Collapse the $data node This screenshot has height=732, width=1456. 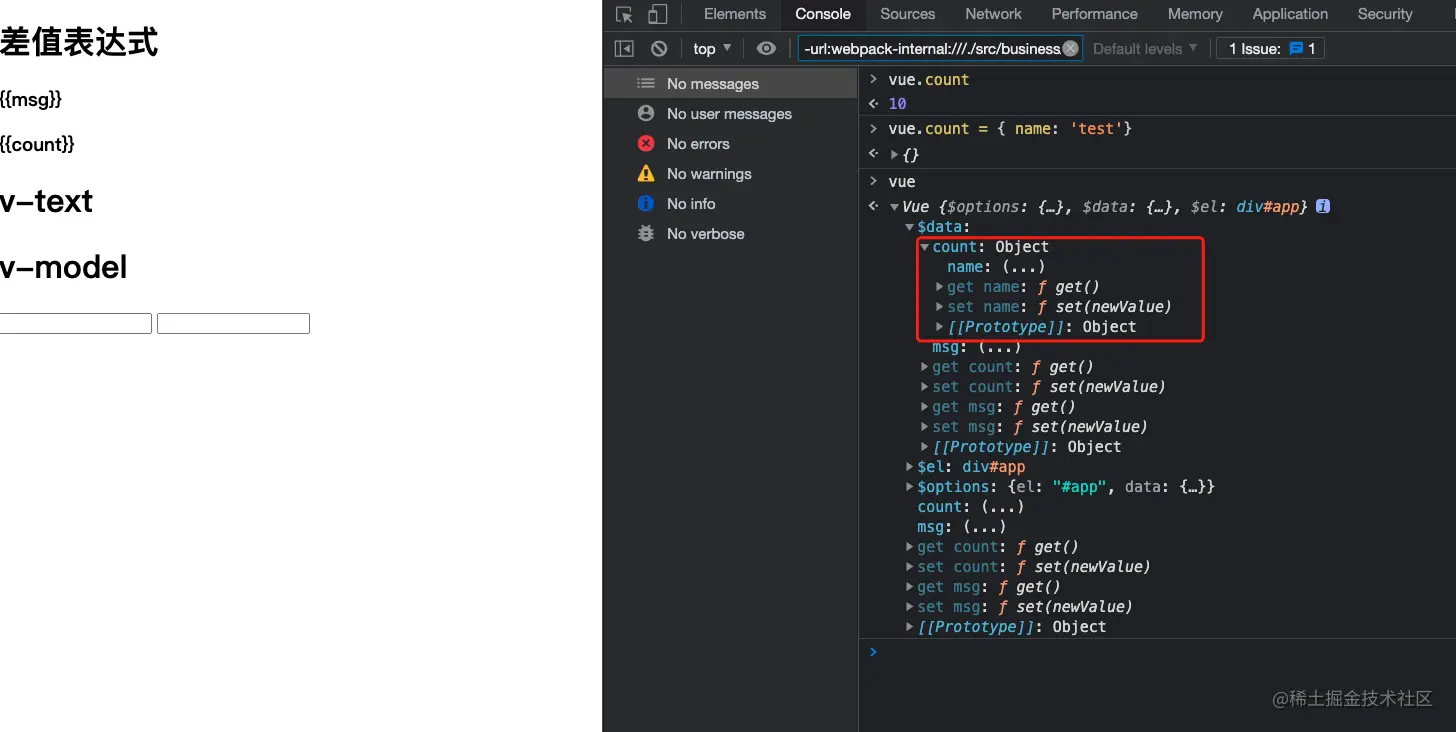click(x=910, y=227)
